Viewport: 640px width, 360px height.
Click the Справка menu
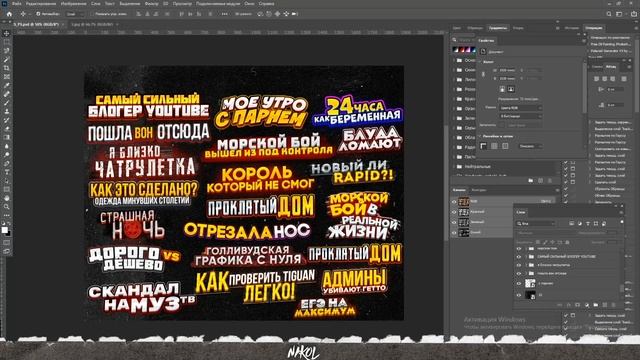267,4
